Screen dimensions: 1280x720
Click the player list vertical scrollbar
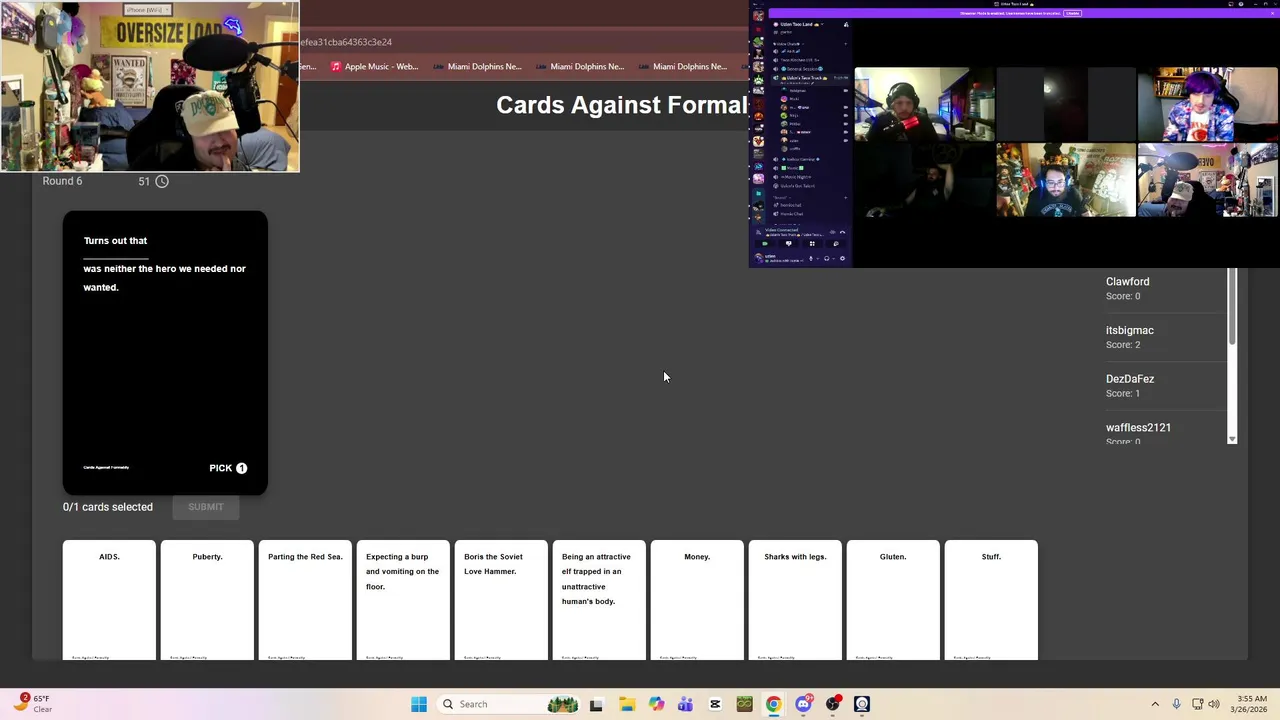[x=1232, y=307]
